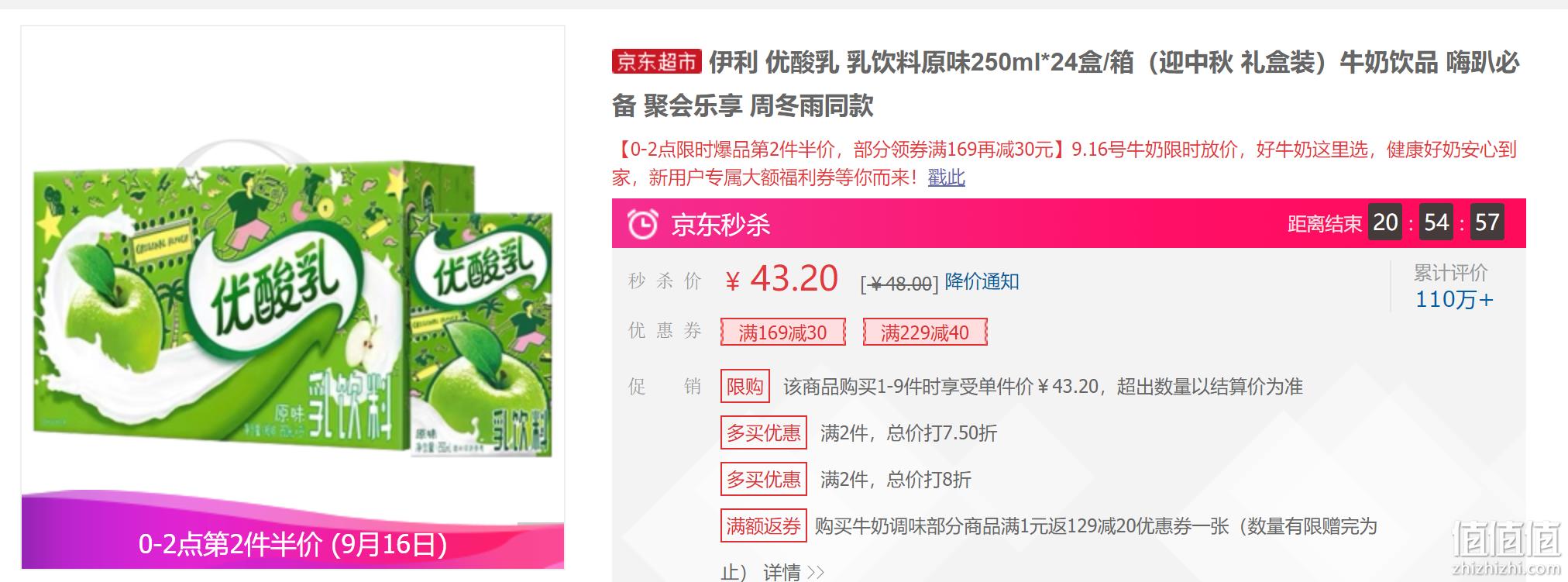
Task: Click the 限购 promotion tag
Action: (x=745, y=386)
